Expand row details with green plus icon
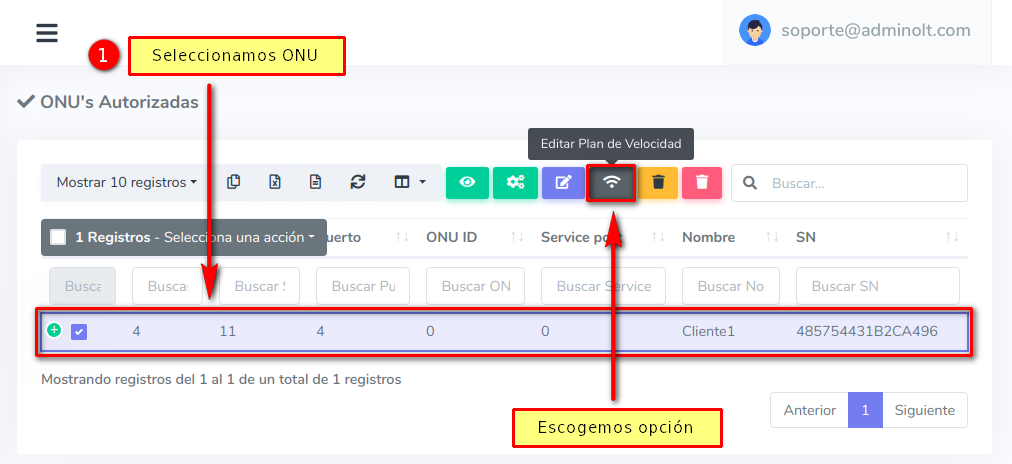Image resolution: width=1012 pixels, height=464 pixels. [x=54, y=329]
